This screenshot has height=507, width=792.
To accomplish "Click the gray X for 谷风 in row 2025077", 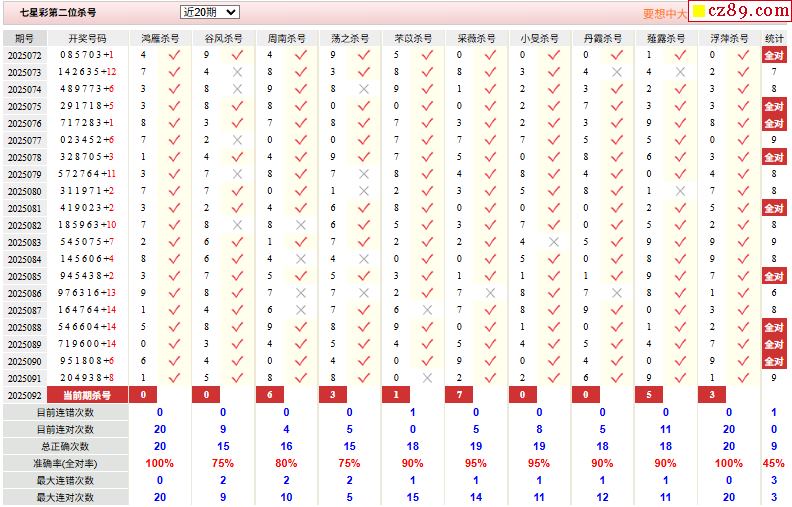I will coord(237,140).
